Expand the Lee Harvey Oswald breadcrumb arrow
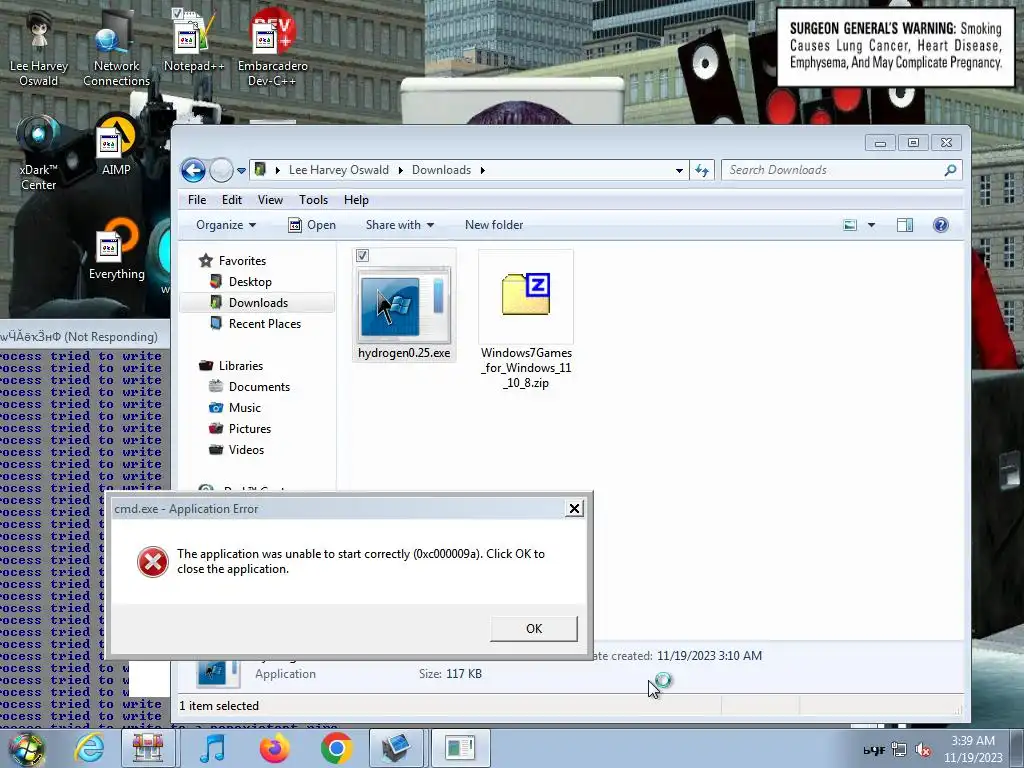Screen dimensions: 1024x768 pos(400,170)
